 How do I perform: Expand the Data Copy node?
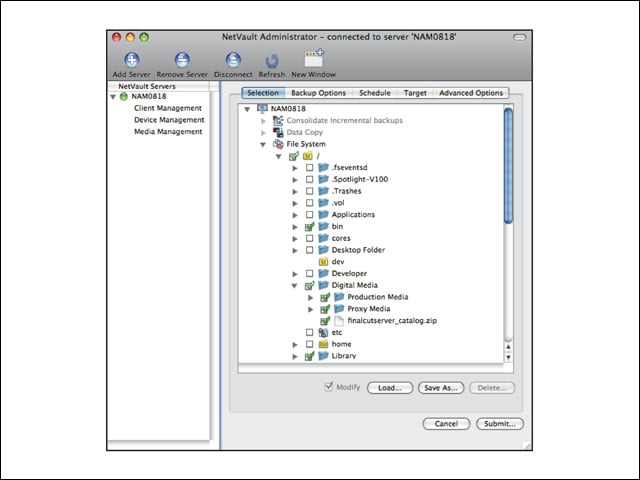[263, 133]
